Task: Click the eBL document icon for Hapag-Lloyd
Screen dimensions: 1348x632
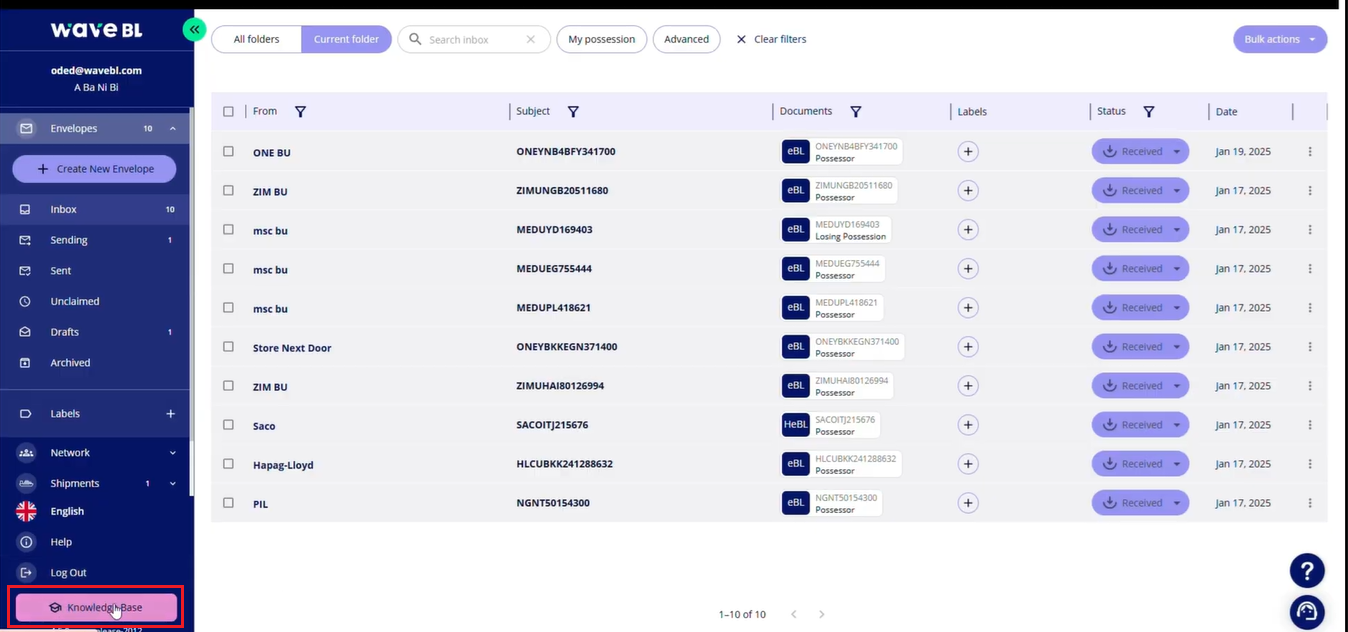Action: [x=795, y=464]
